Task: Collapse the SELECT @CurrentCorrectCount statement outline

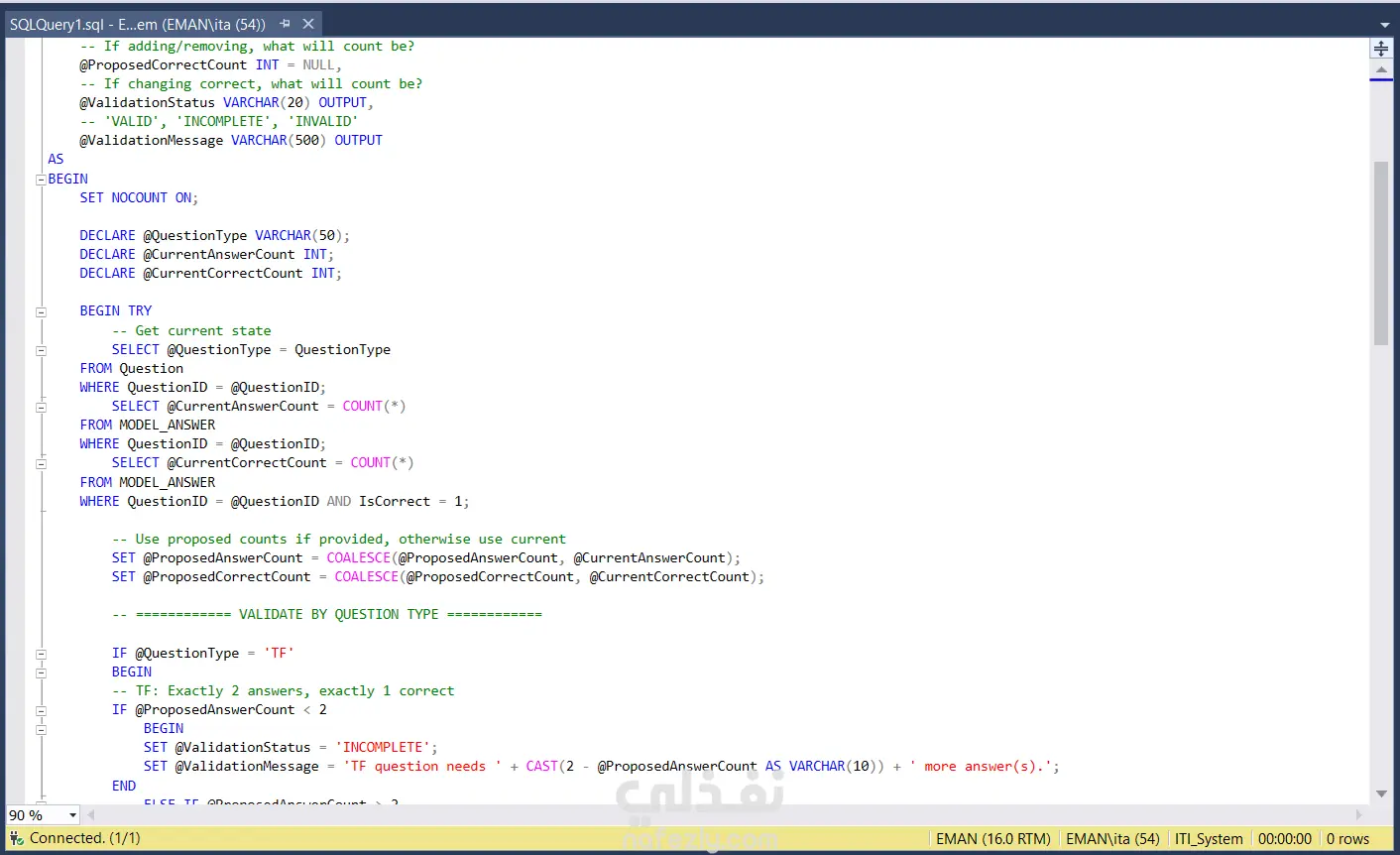Action: [41, 463]
